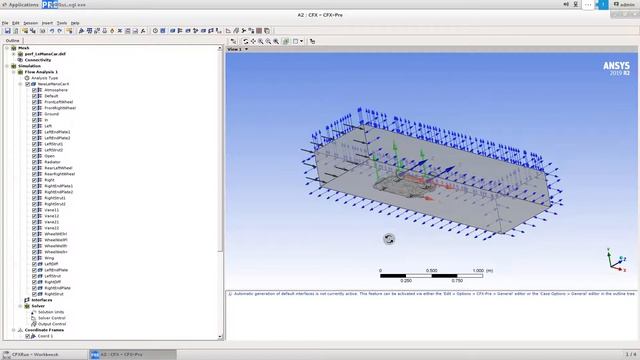Click the Solver Control icon in tree

tap(34, 318)
